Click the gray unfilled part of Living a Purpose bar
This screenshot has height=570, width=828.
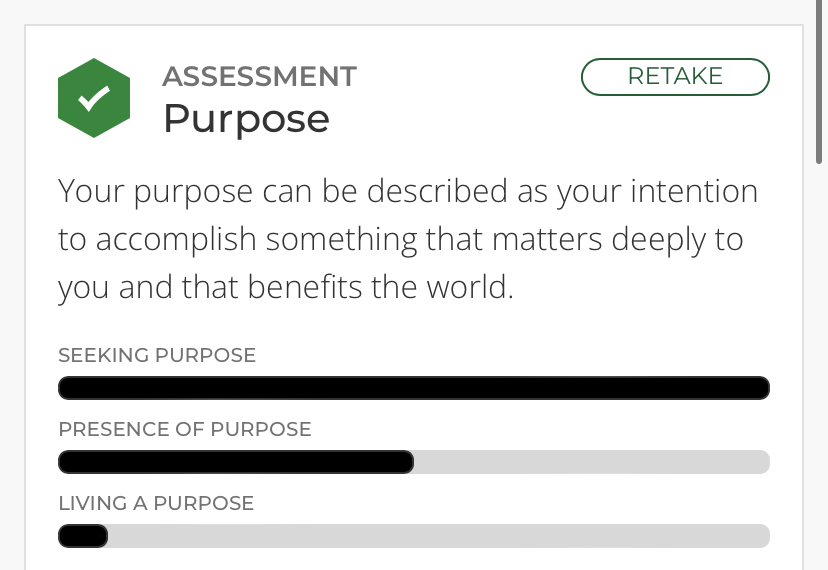[439, 536]
